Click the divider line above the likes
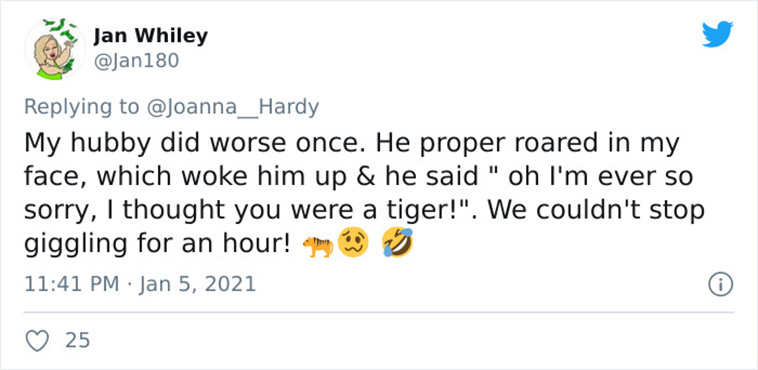This screenshot has width=758, height=370. pos(379,312)
